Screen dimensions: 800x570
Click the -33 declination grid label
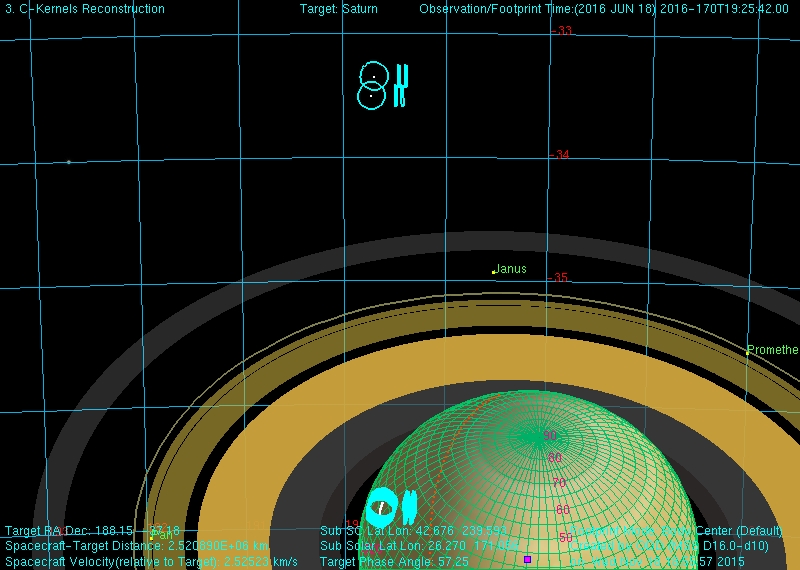(x=562, y=31)
